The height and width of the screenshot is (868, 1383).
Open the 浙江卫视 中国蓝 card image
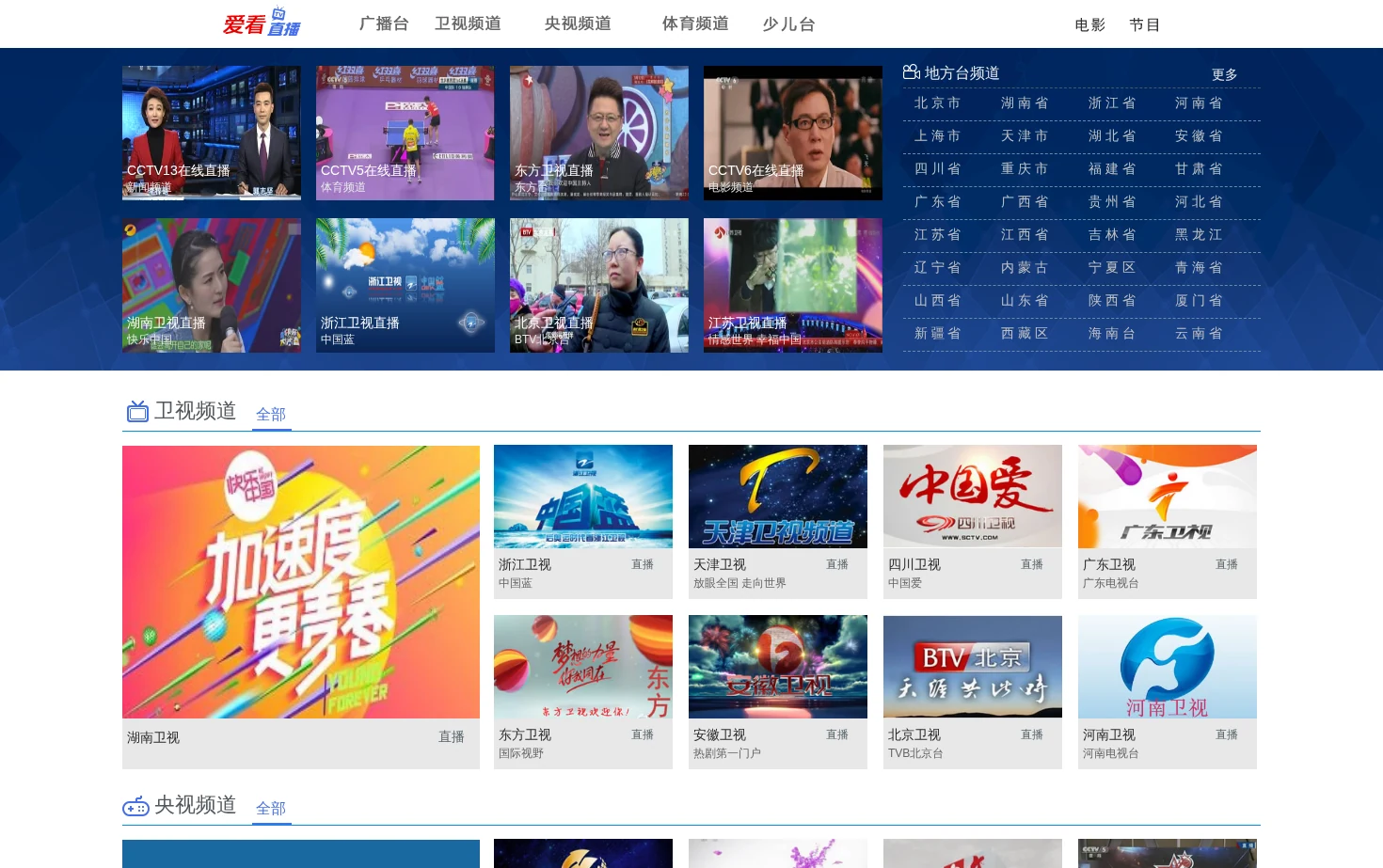point(583,497)
